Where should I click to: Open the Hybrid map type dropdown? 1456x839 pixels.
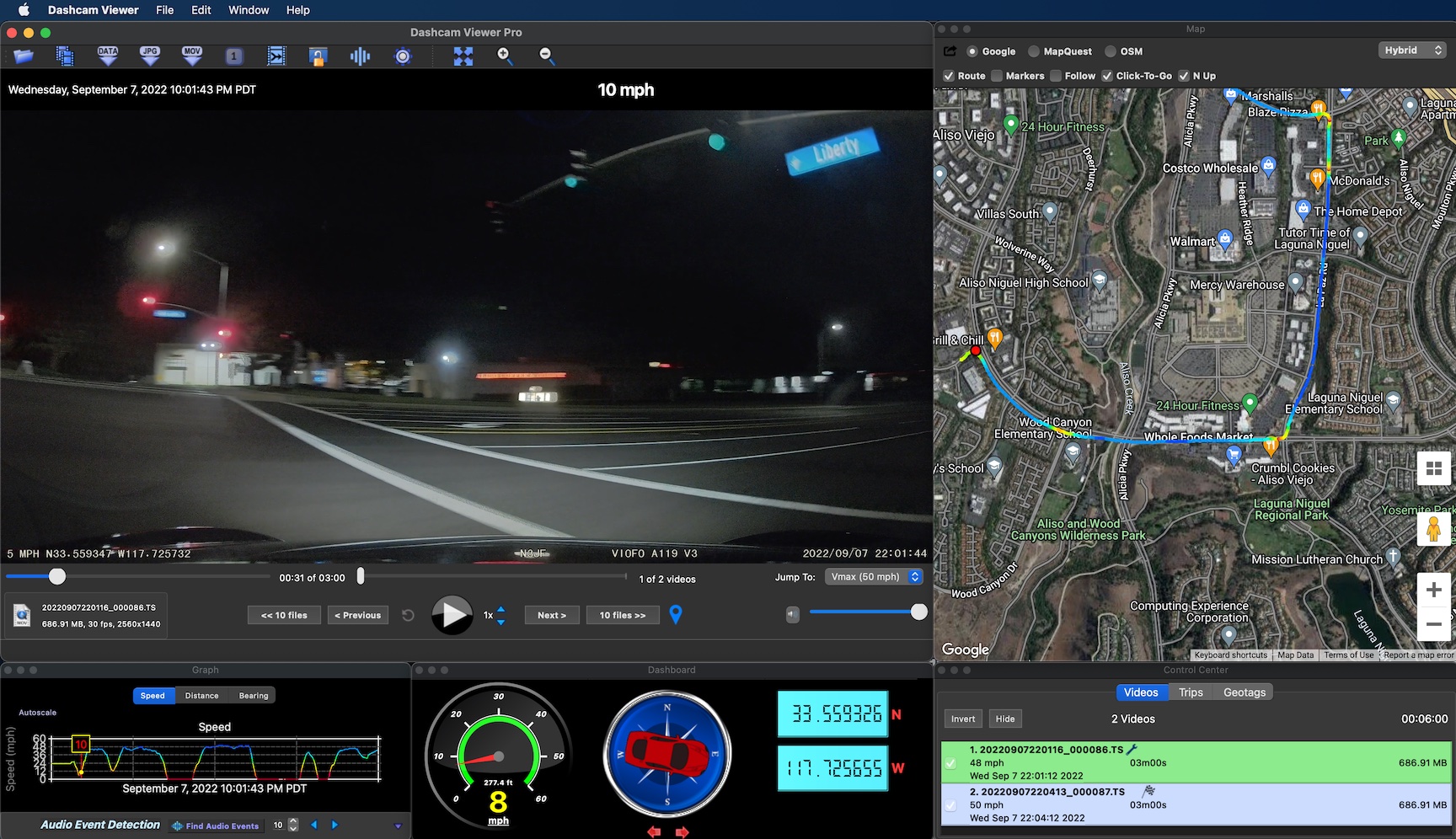click(x=1412, y=51)
